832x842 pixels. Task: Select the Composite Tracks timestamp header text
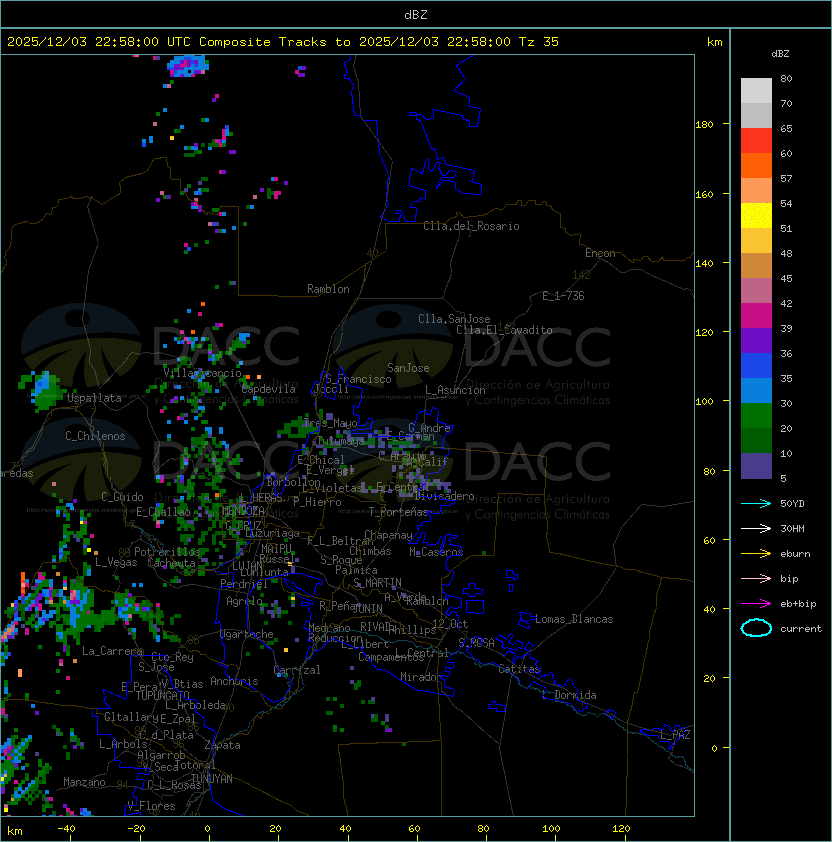pyautogui.click(x=283, y=42)
